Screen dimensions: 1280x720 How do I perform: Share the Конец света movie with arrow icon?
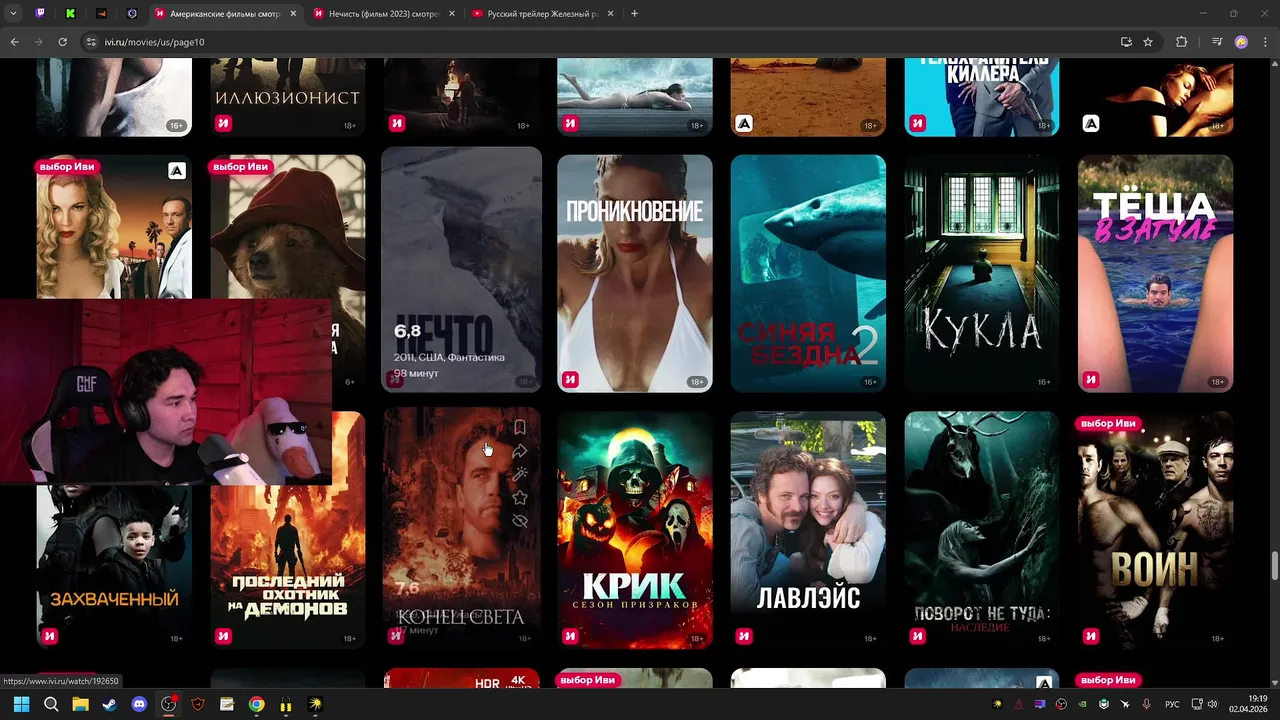tap(520, 451)
